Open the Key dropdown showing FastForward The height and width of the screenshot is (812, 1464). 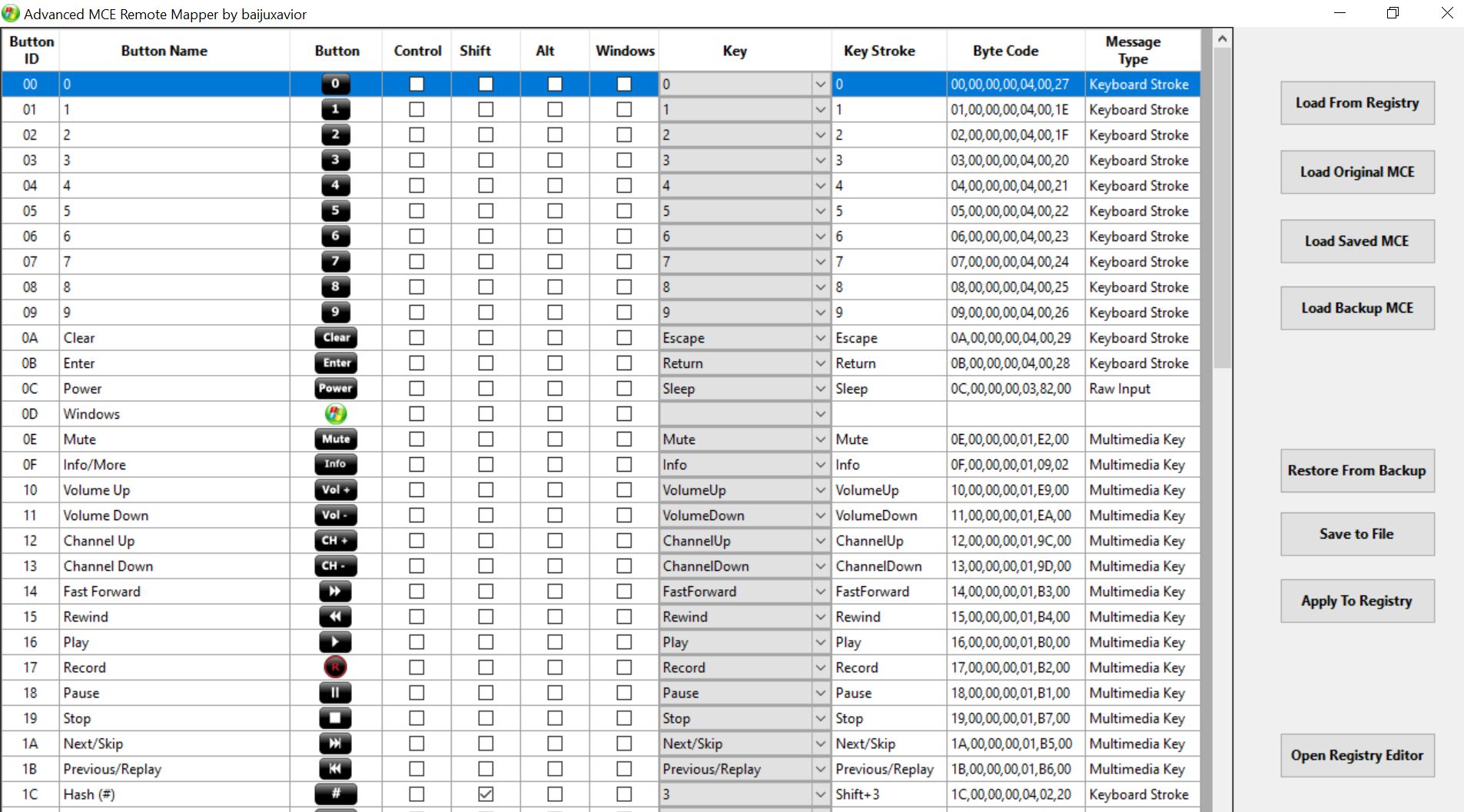(820, 592)
